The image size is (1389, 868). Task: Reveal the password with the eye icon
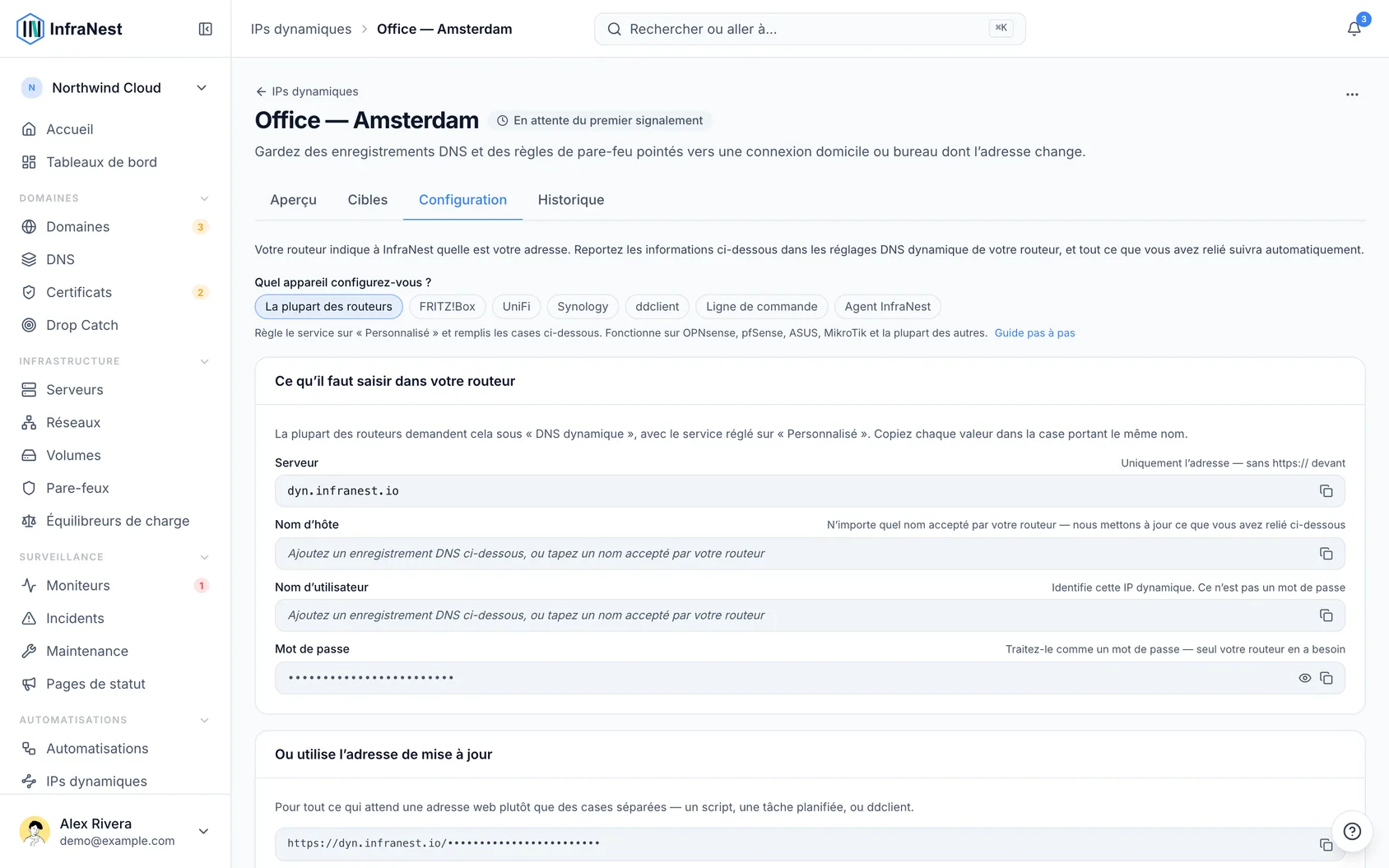(x=1304, y=678)
